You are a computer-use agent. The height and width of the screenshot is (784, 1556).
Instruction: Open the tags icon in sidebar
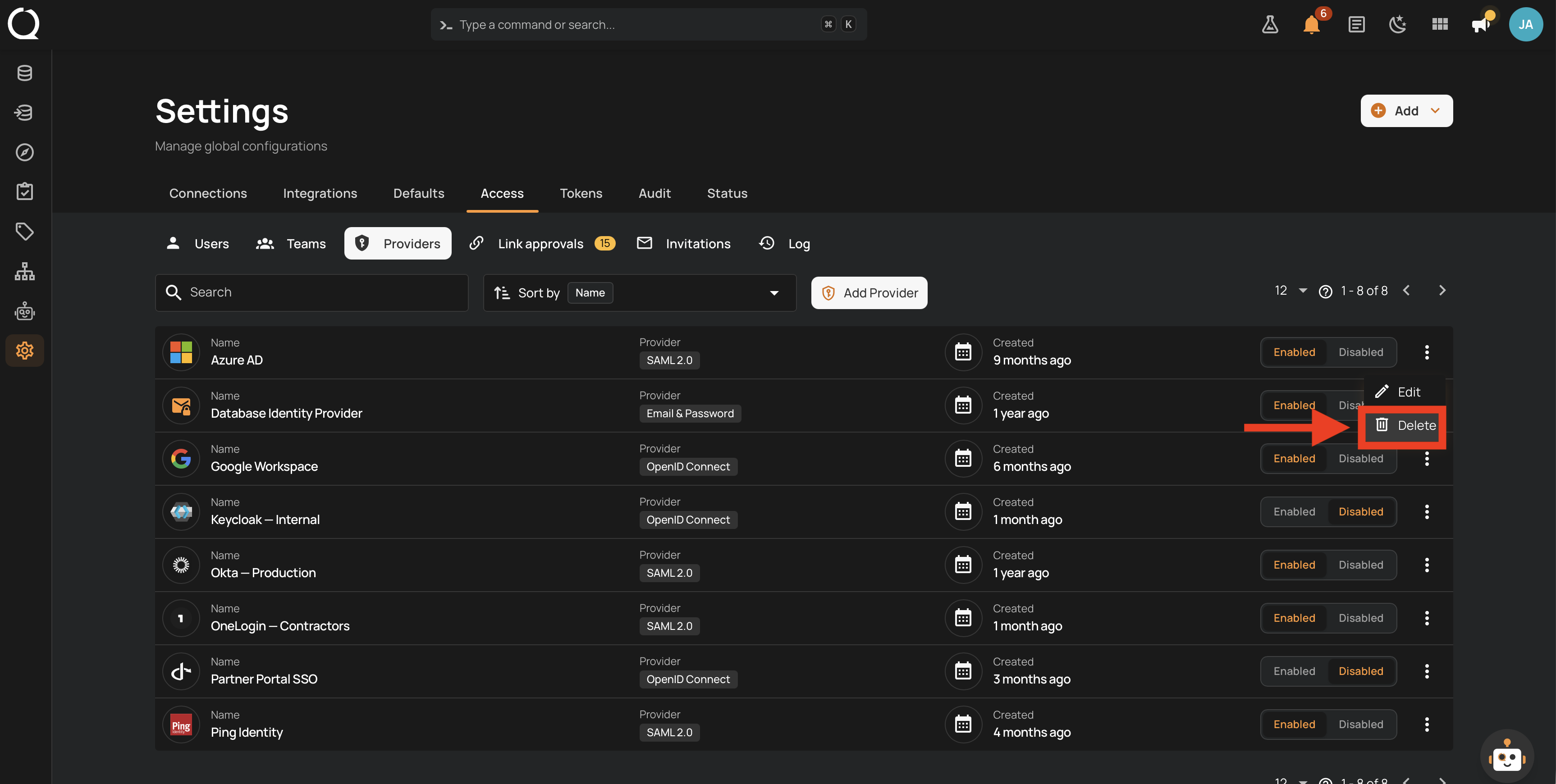point(25,231)
